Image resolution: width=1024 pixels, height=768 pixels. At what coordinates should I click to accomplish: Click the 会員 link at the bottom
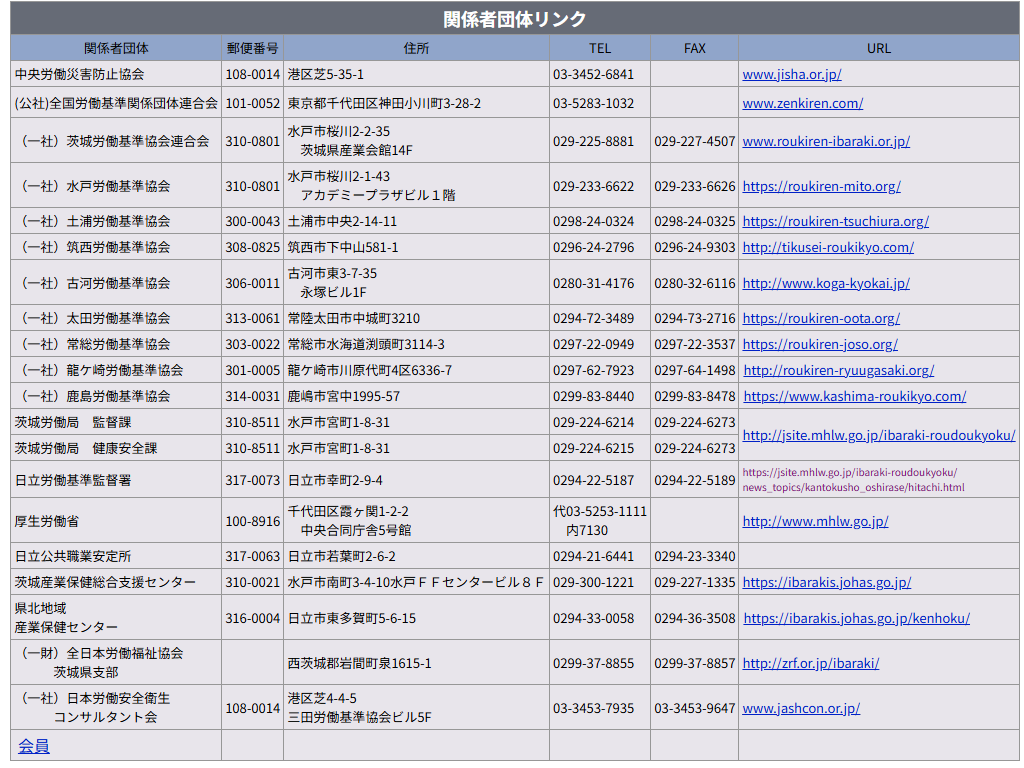tap(34, 746)
